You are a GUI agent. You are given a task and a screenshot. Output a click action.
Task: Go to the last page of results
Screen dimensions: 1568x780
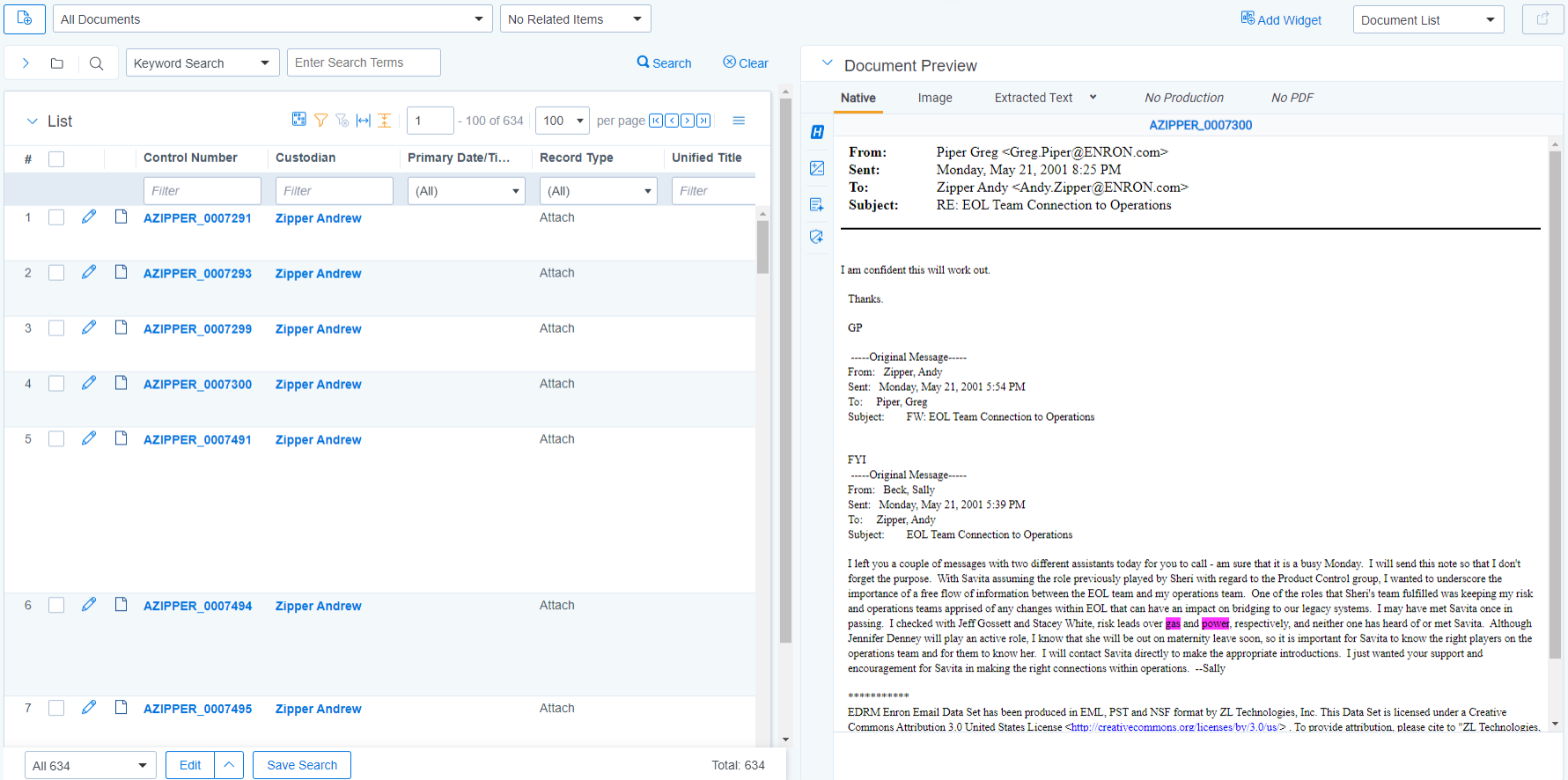tap(703, 121)
